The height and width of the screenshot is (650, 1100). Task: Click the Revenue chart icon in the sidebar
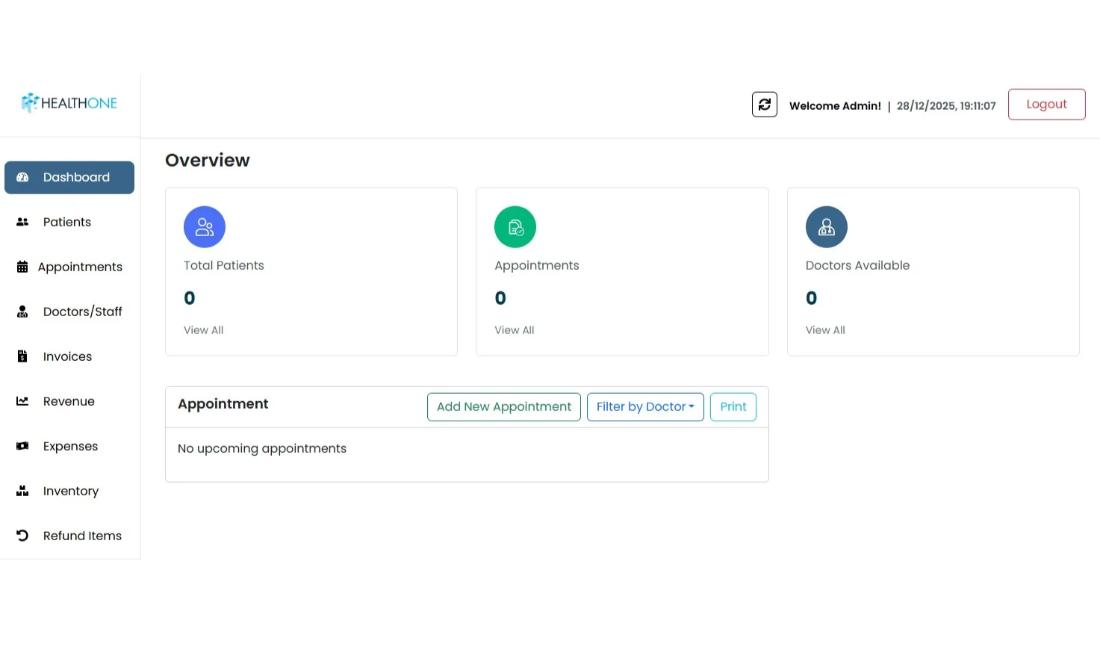[x=22, y=402]
